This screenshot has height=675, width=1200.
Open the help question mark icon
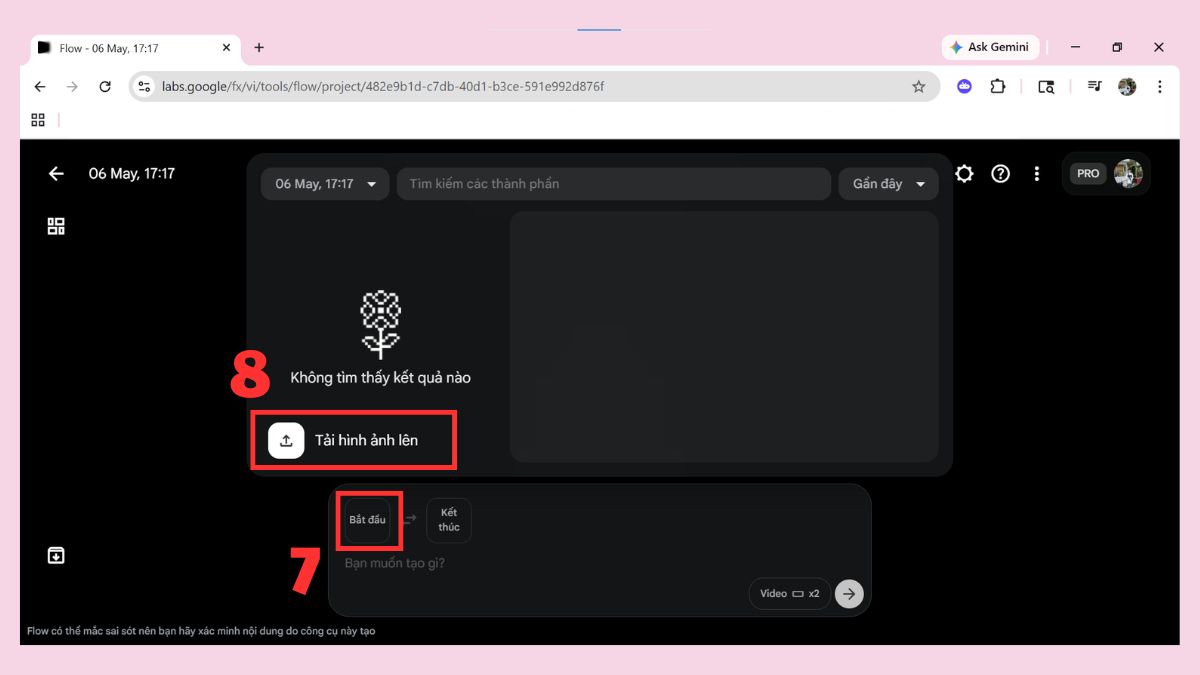[x=1000, y=173]
